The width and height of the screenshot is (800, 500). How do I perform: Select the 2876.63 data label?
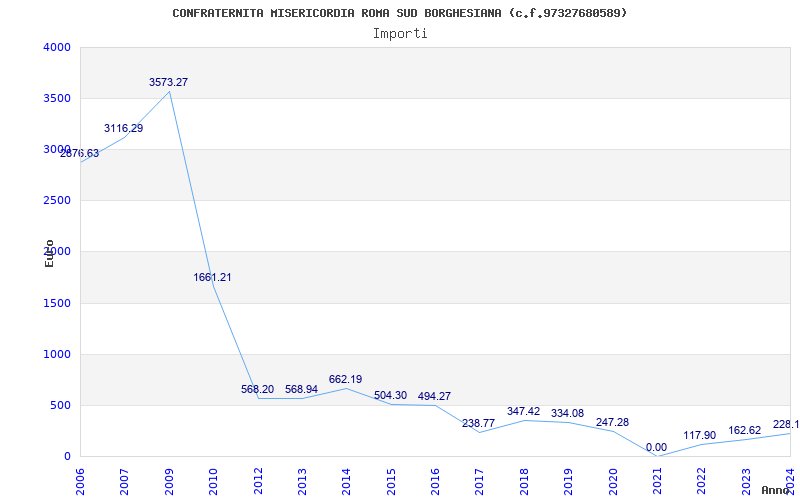coord(80,154)
